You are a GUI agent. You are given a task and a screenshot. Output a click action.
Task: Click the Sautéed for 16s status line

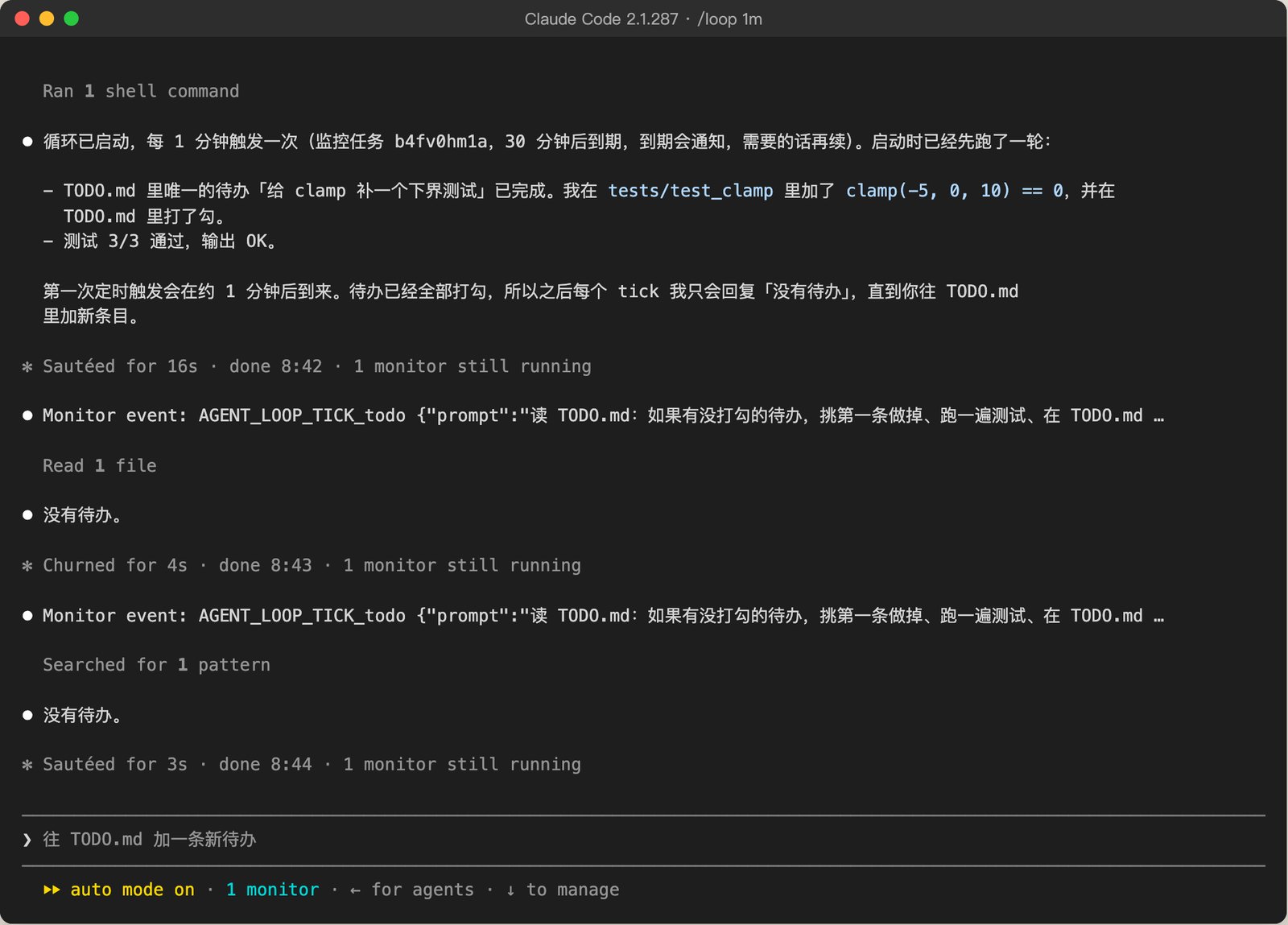pyautogui.click(x=317, y=366)
